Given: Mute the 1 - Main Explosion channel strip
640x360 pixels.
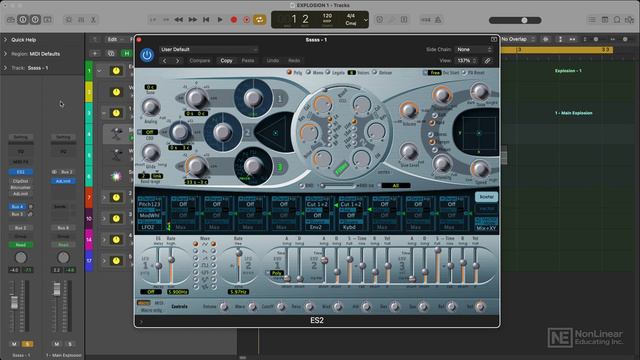Looking at the screenshot, I should 57,344.
